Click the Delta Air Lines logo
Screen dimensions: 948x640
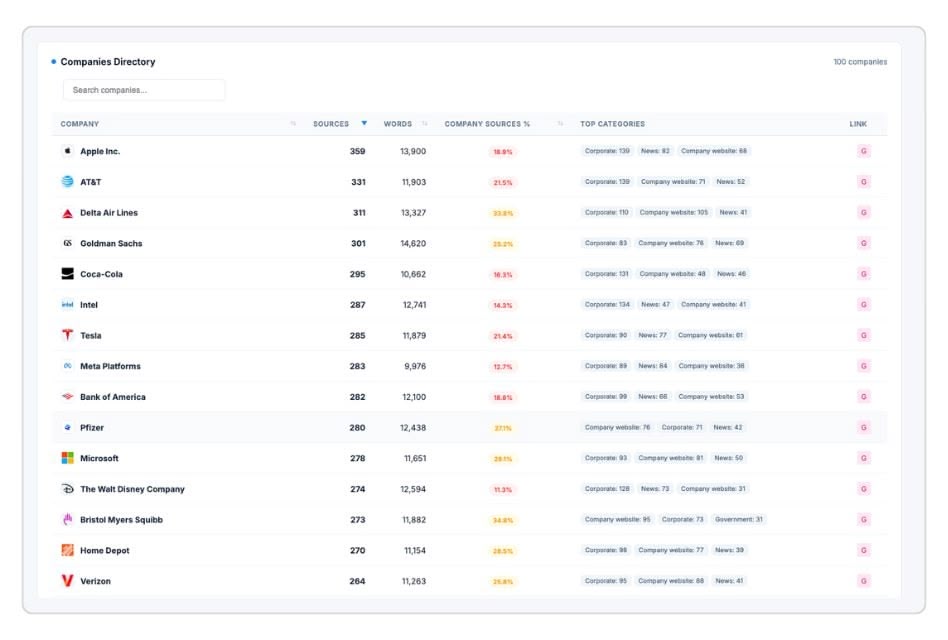click(x=67, y=213)
